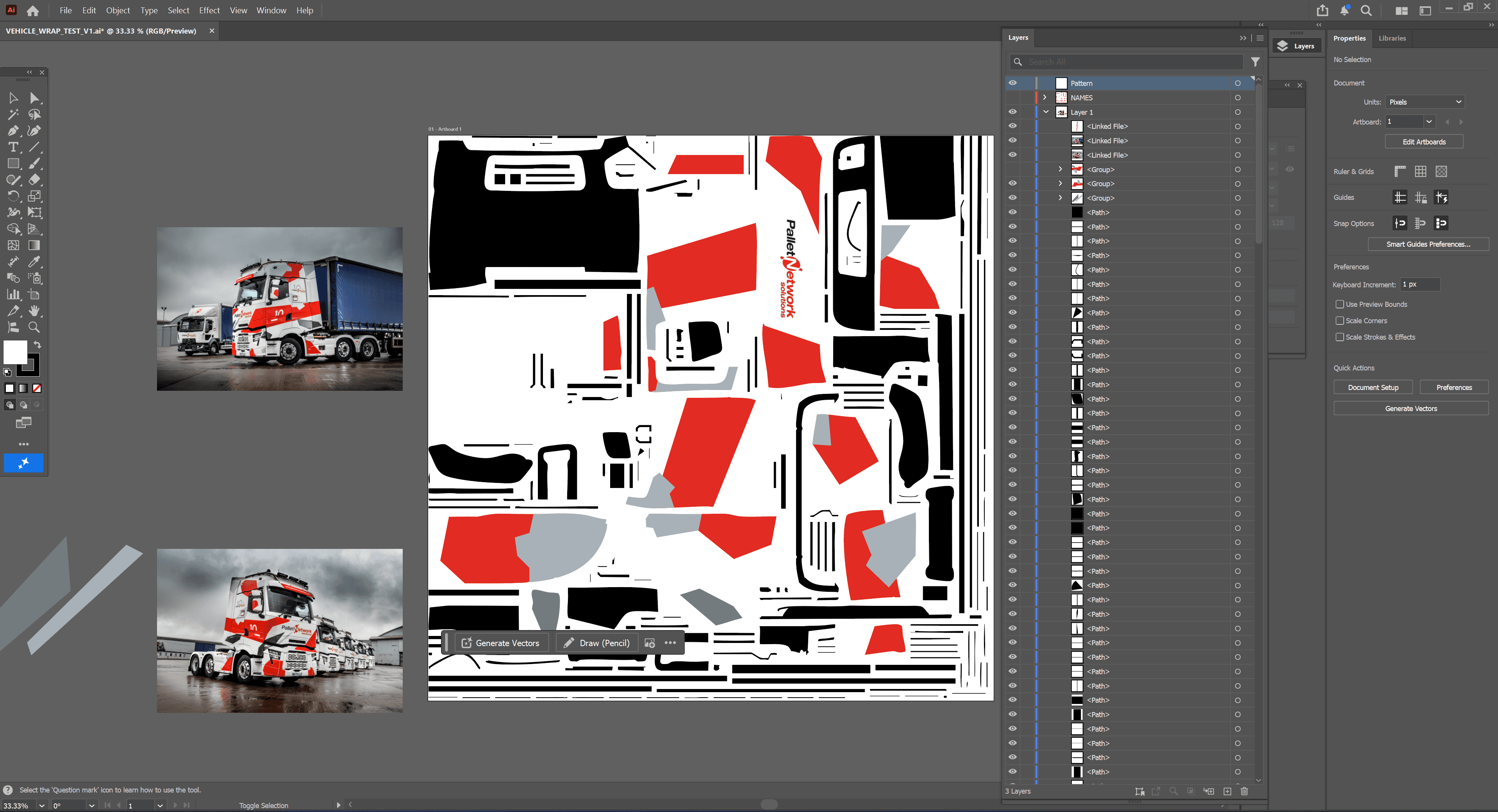Open the Effect menu
The width and height of the screenshot is (1498, 812).
(x=209, y=11)
